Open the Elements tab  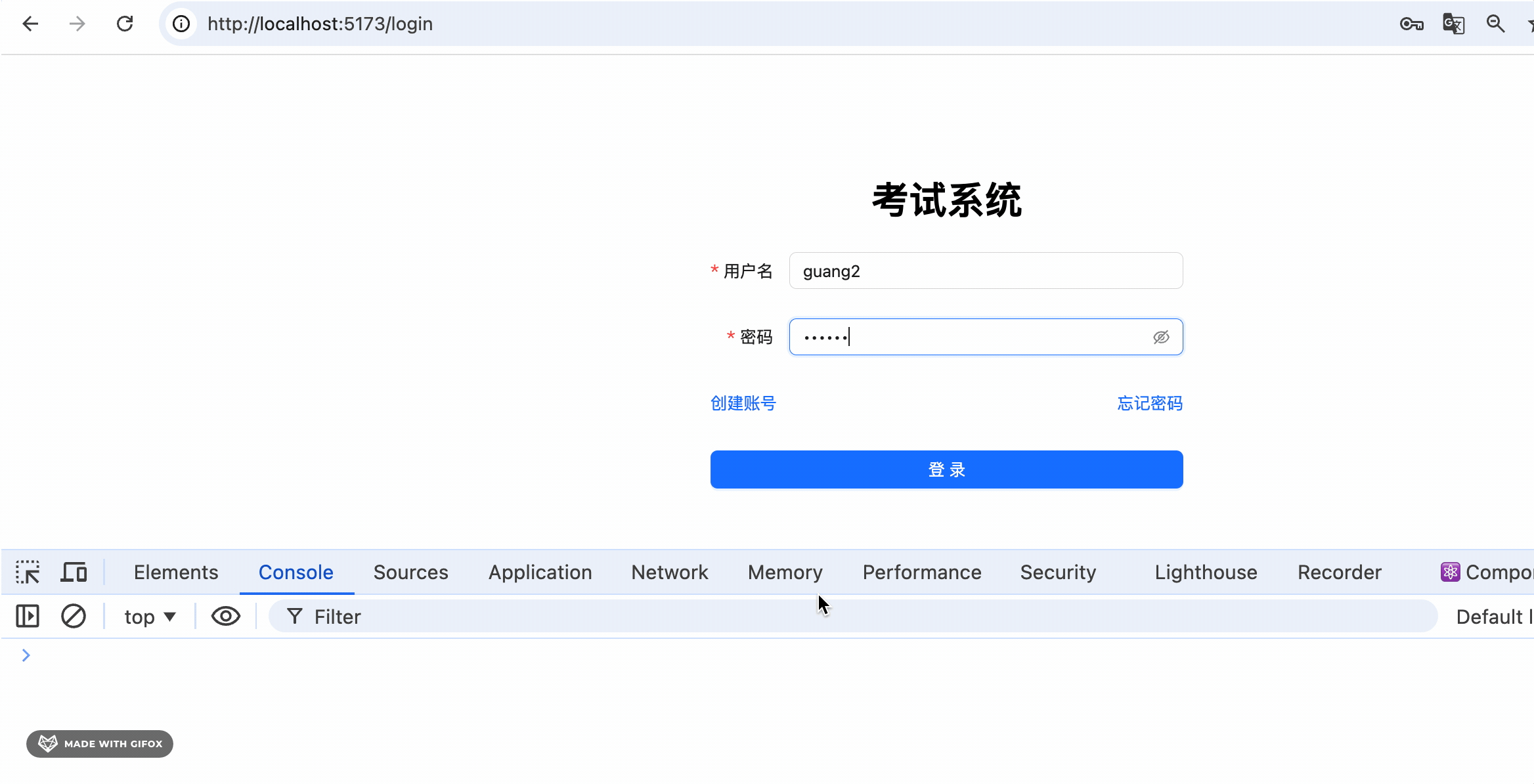(x=176, y=572)
